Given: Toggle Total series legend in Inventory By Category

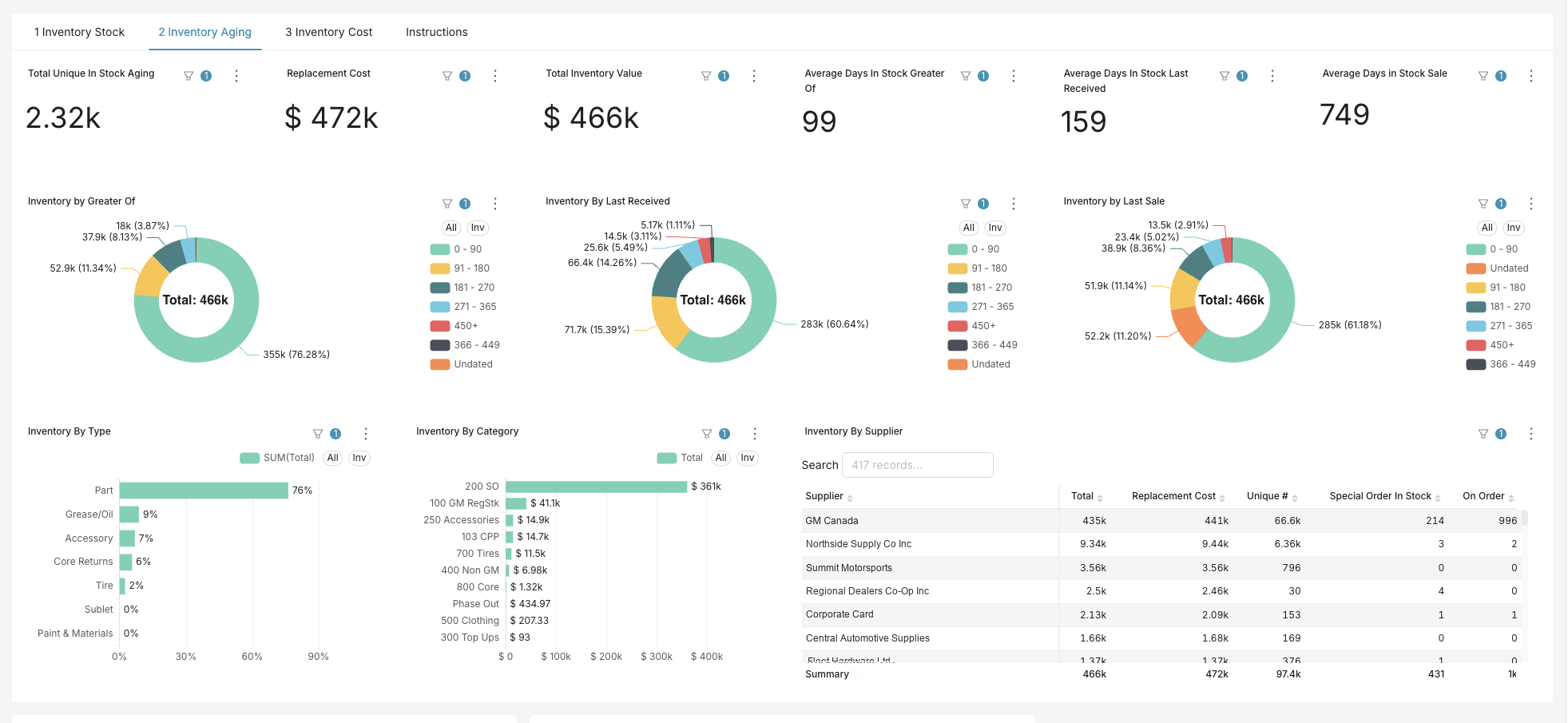Looking at the screenshot, I should click(680, 458).
